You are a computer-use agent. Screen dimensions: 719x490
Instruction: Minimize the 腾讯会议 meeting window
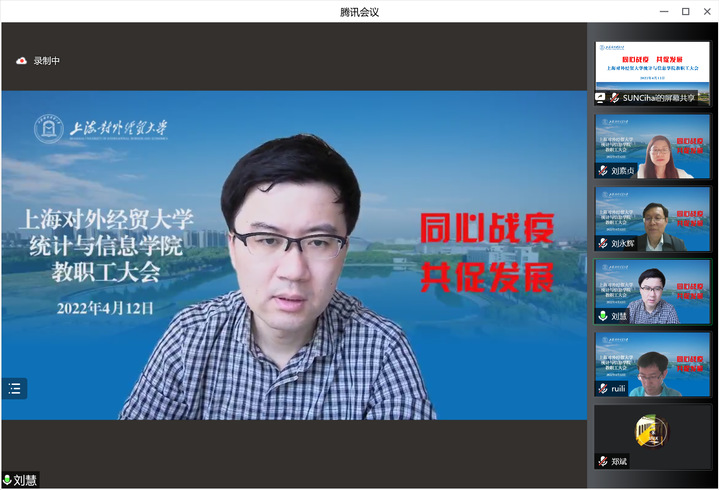(662, 11)
